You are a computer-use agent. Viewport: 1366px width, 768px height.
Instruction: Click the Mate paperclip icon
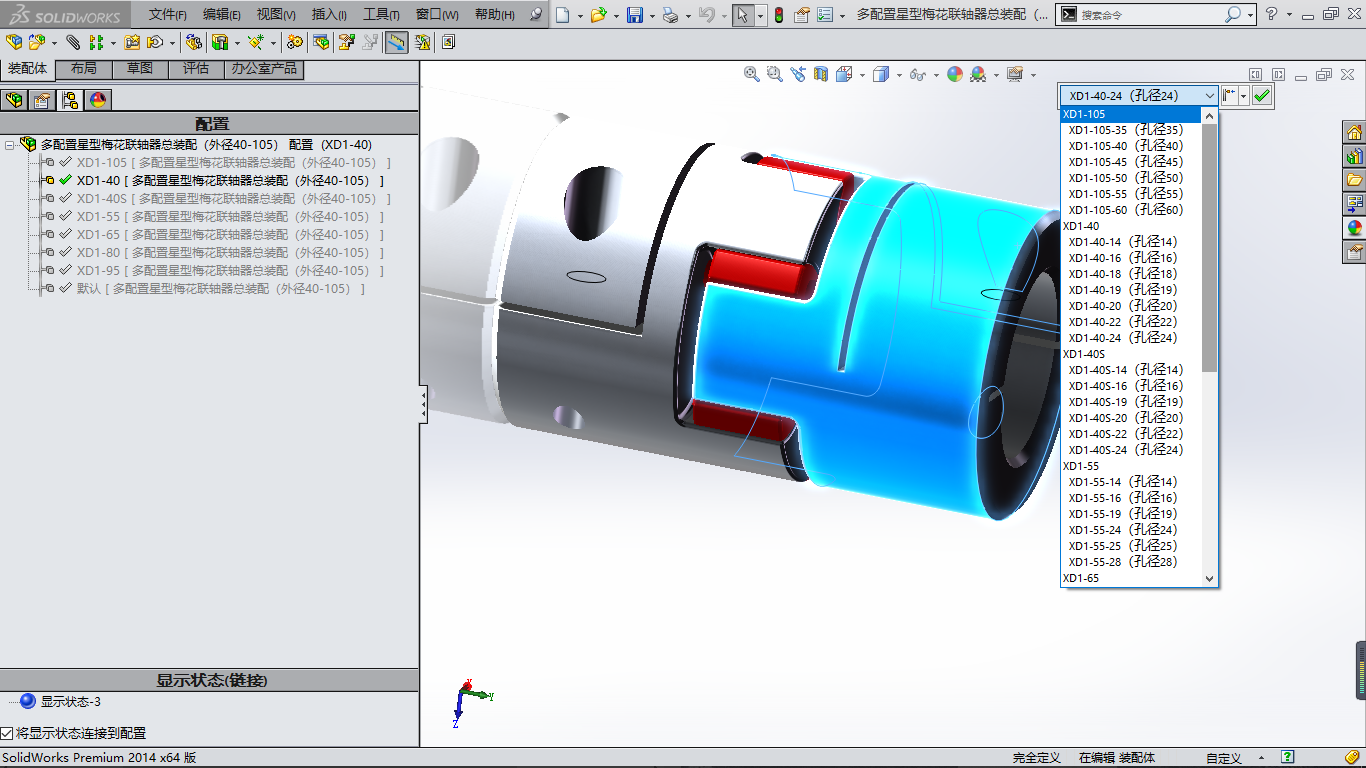73,43
